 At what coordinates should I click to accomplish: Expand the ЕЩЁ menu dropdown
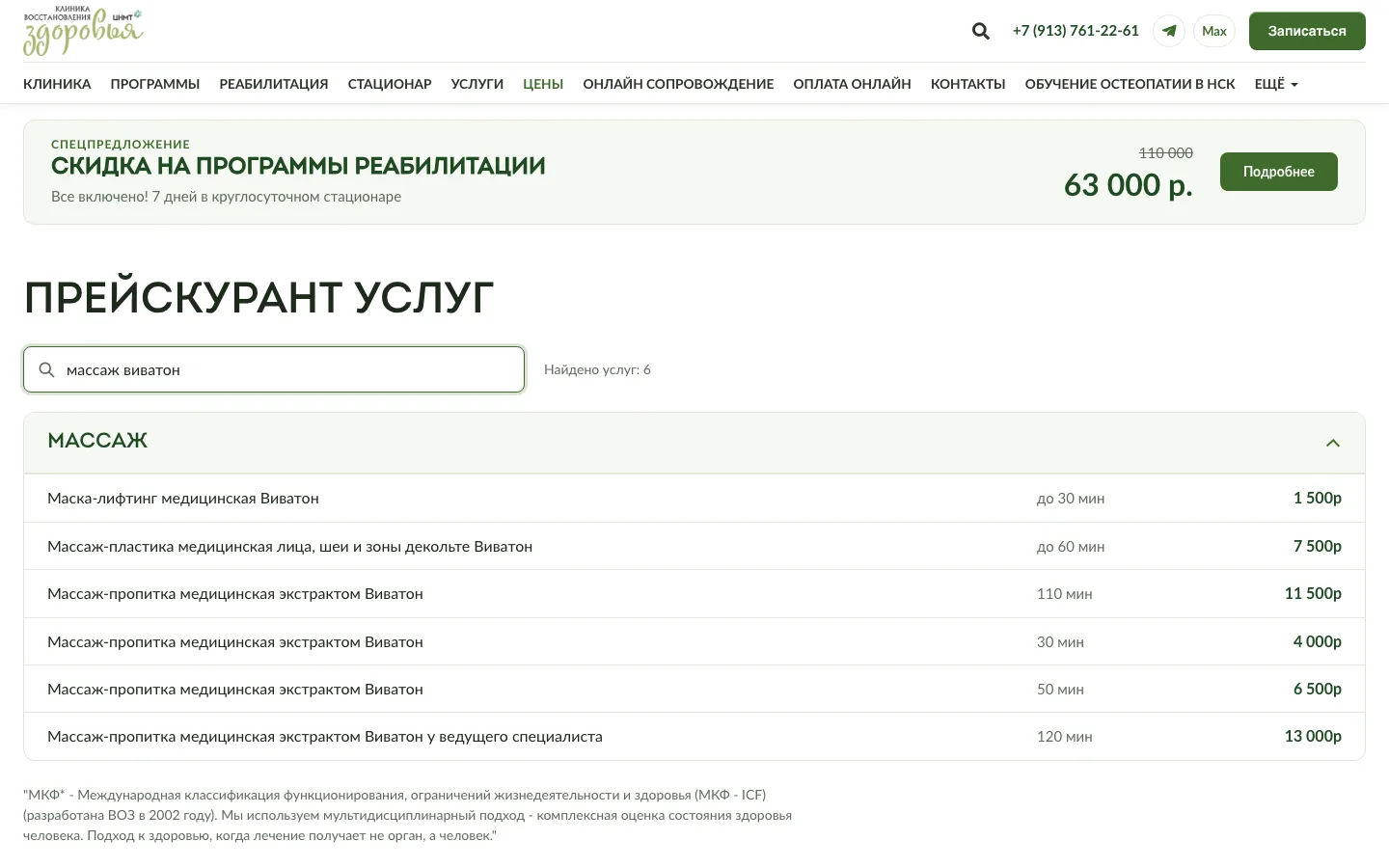(x=1276, y=84)
